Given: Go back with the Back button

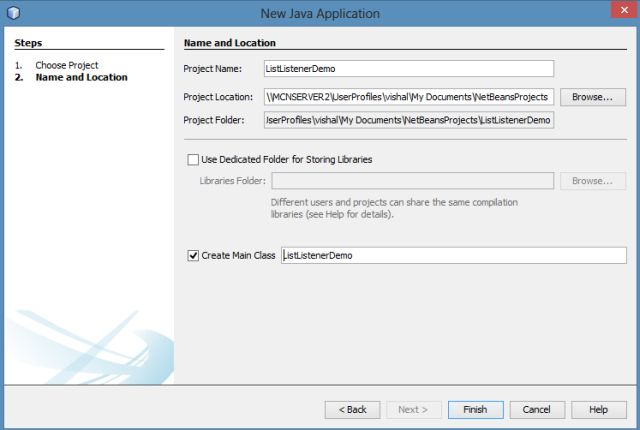Looking at the screenshot, I should point(352,410).
